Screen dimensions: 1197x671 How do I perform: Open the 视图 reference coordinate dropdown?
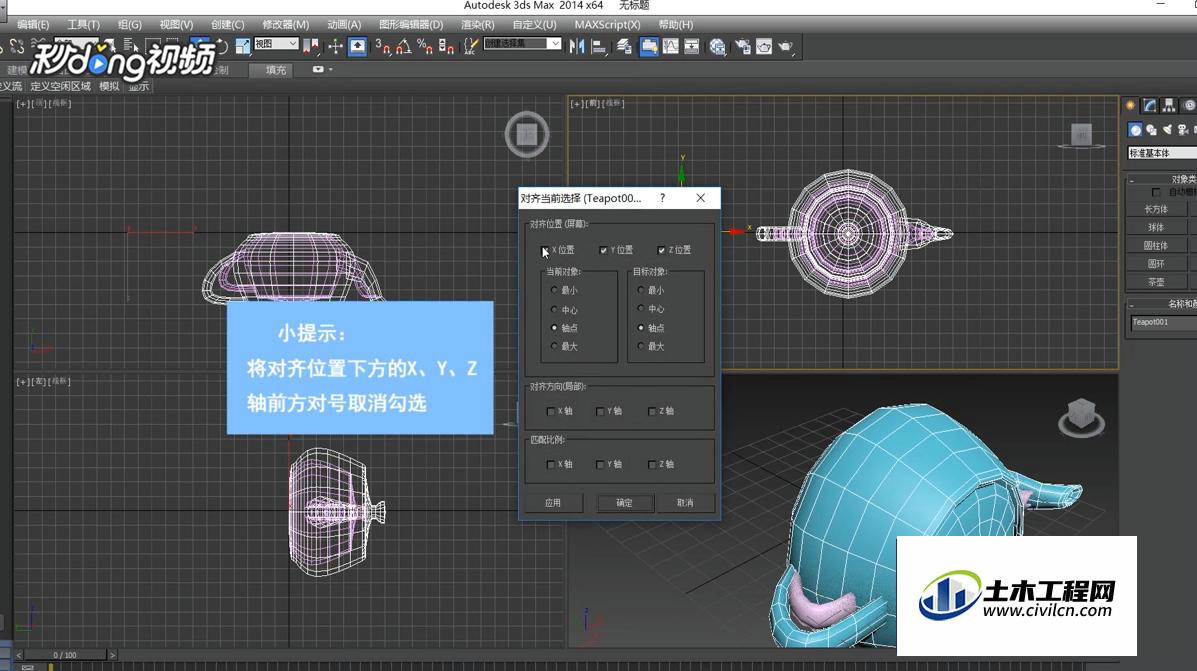point(276,44)
